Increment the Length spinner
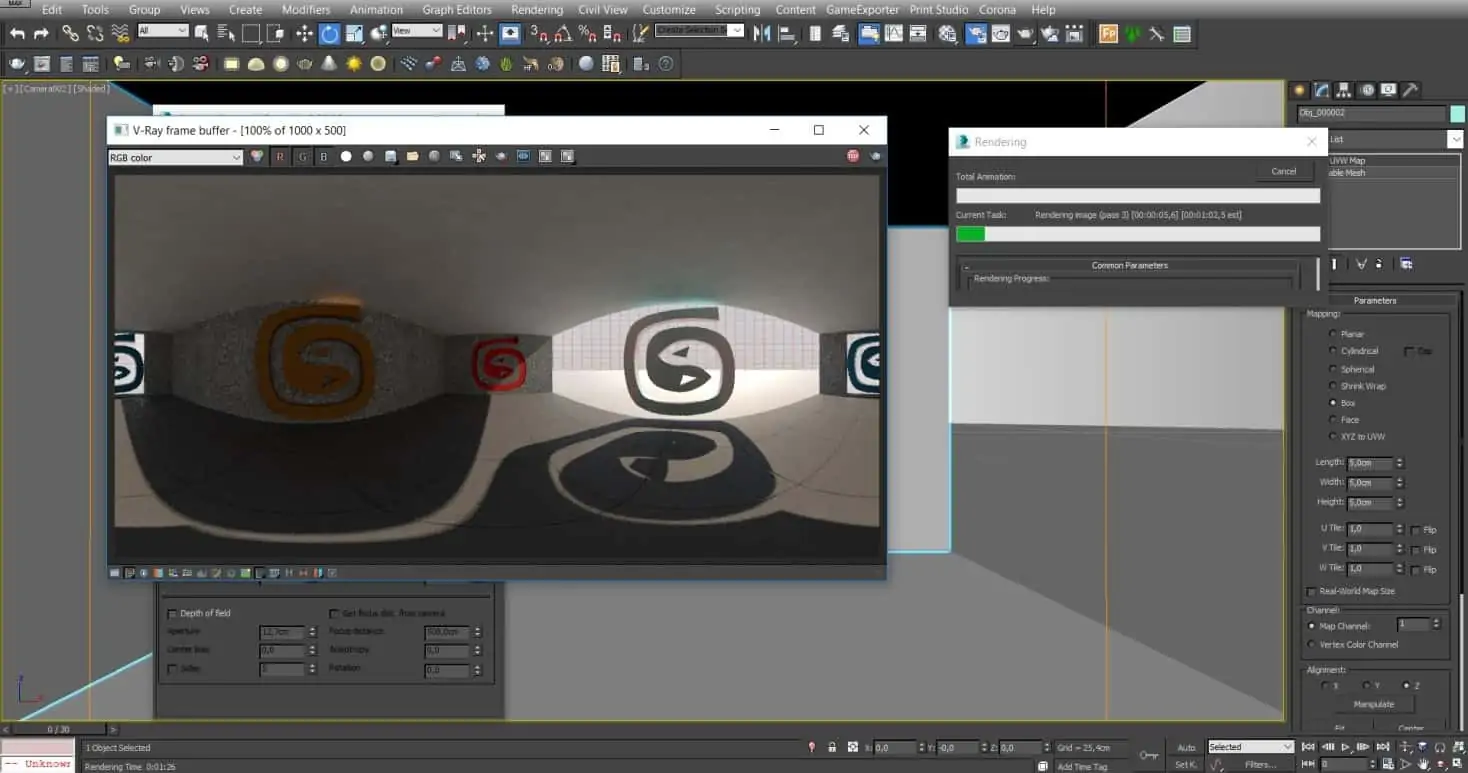The image size is (1468, 773). tap(1399, 460)
